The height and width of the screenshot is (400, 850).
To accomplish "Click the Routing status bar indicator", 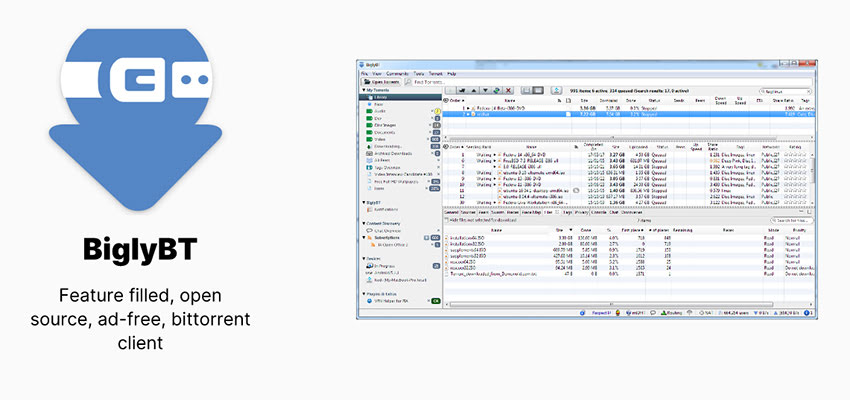I will [x=671, y=313].
